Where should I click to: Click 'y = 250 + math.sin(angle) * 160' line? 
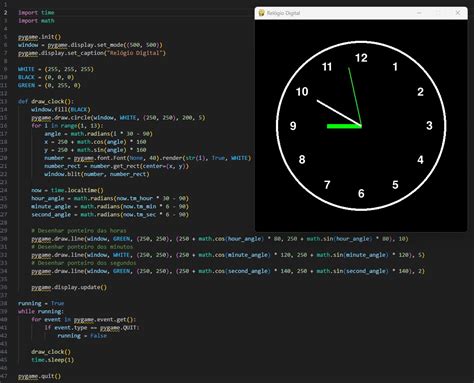pyautogui.click(x=95, y=150)
